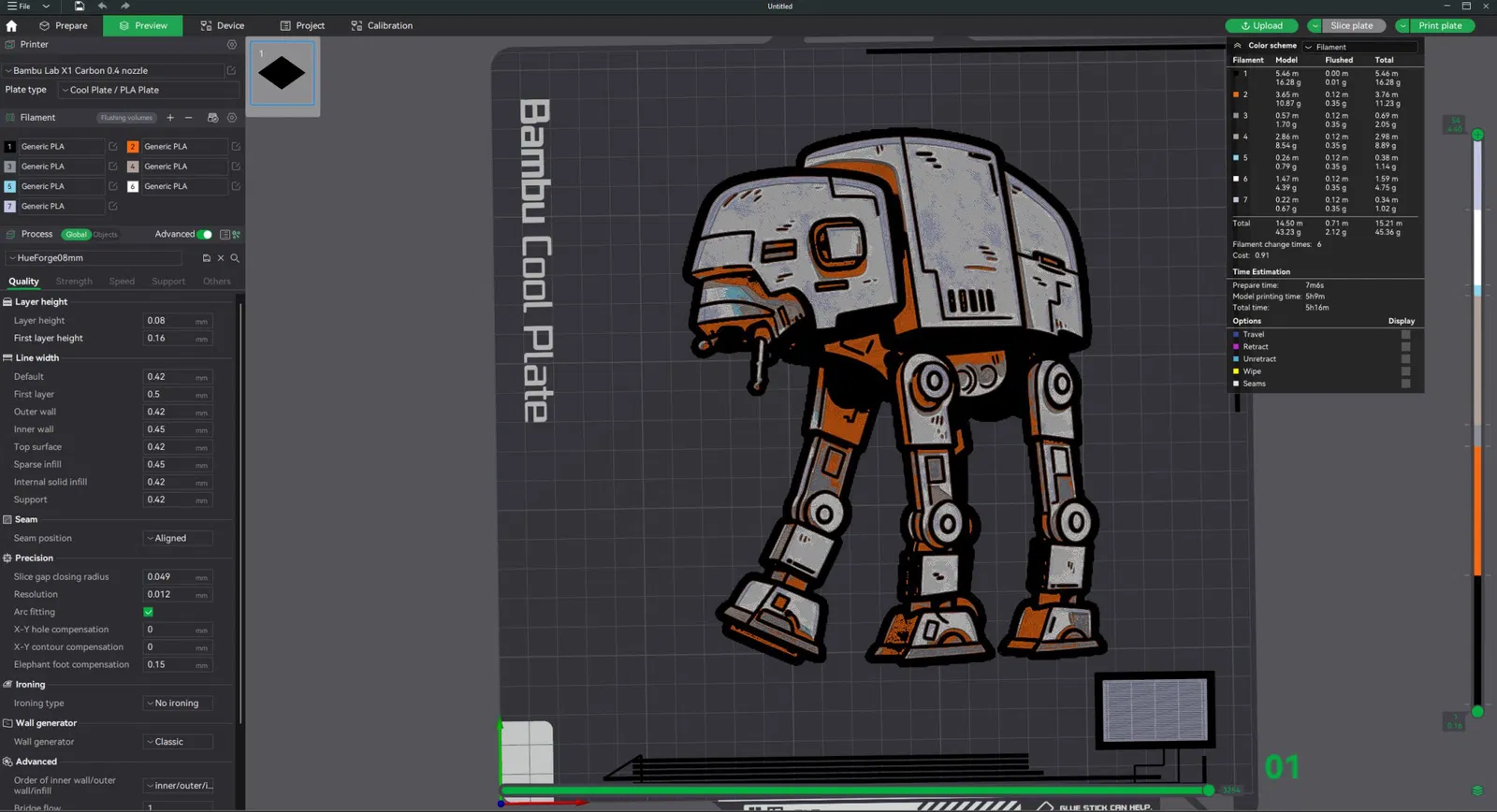Switch to the Prepare tab

point(64,26)
